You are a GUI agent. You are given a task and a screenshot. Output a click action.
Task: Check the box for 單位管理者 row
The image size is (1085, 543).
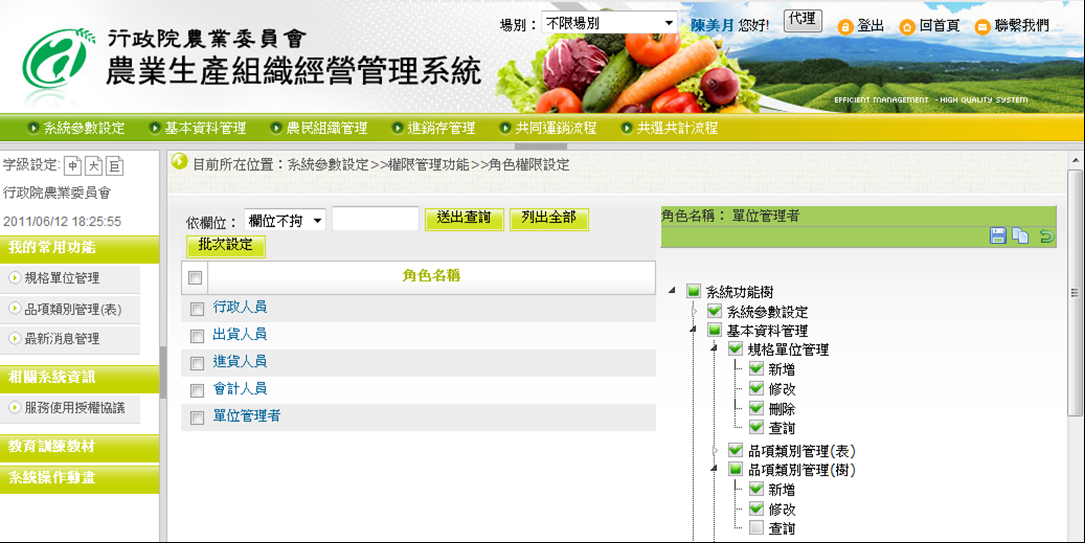[x=197, y=418]
